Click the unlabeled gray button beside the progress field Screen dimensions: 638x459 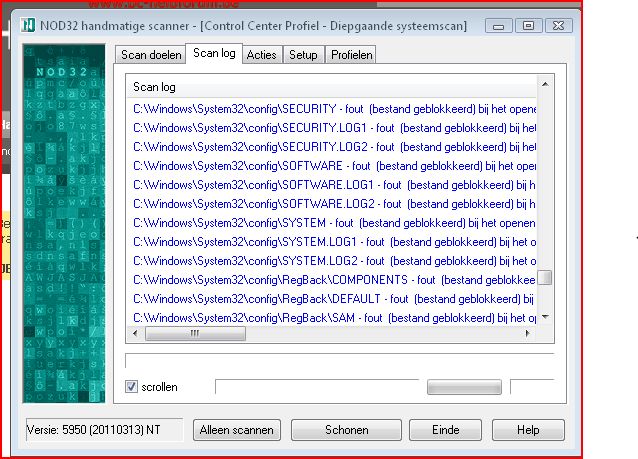[464, 387]
